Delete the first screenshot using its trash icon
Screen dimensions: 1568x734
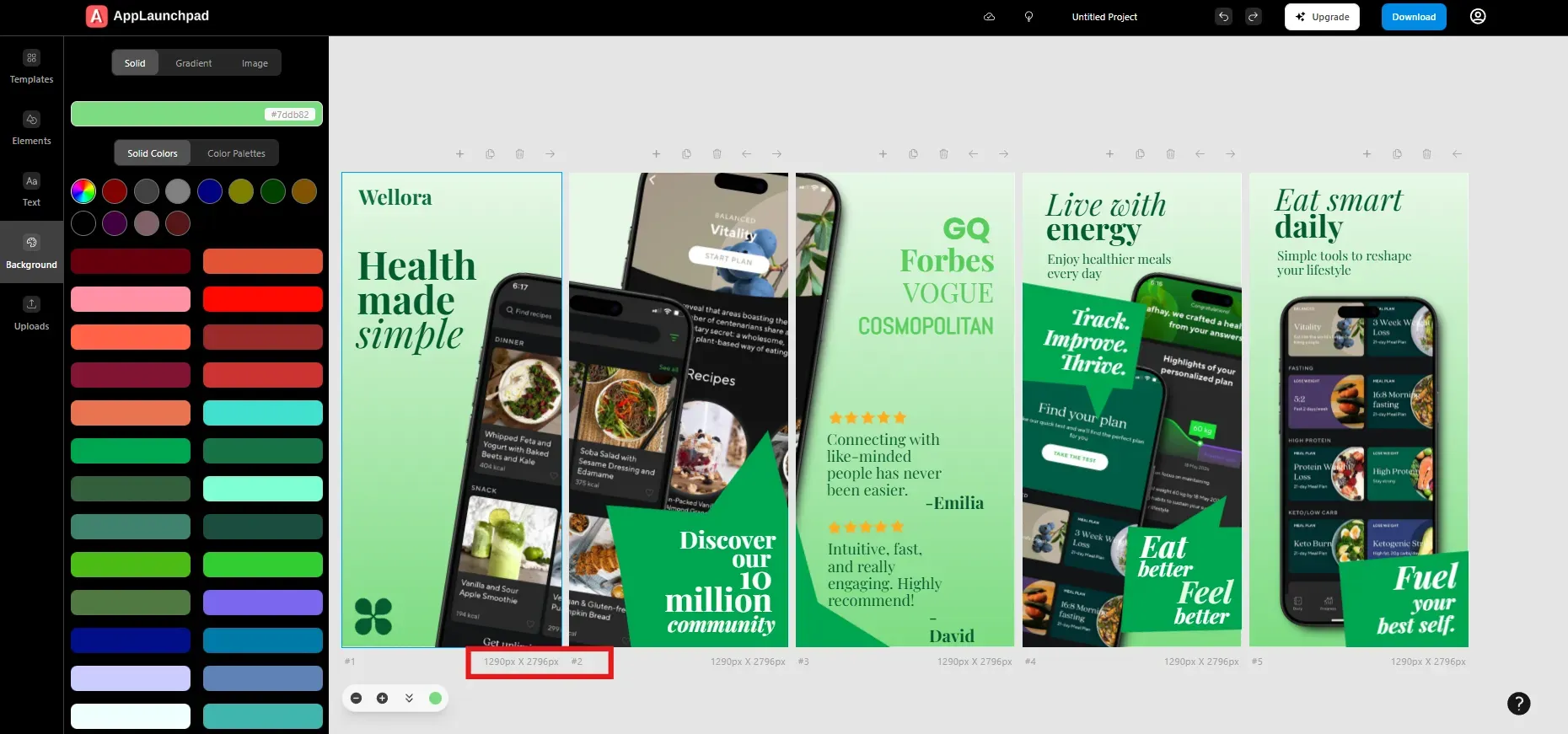(520, 154)
